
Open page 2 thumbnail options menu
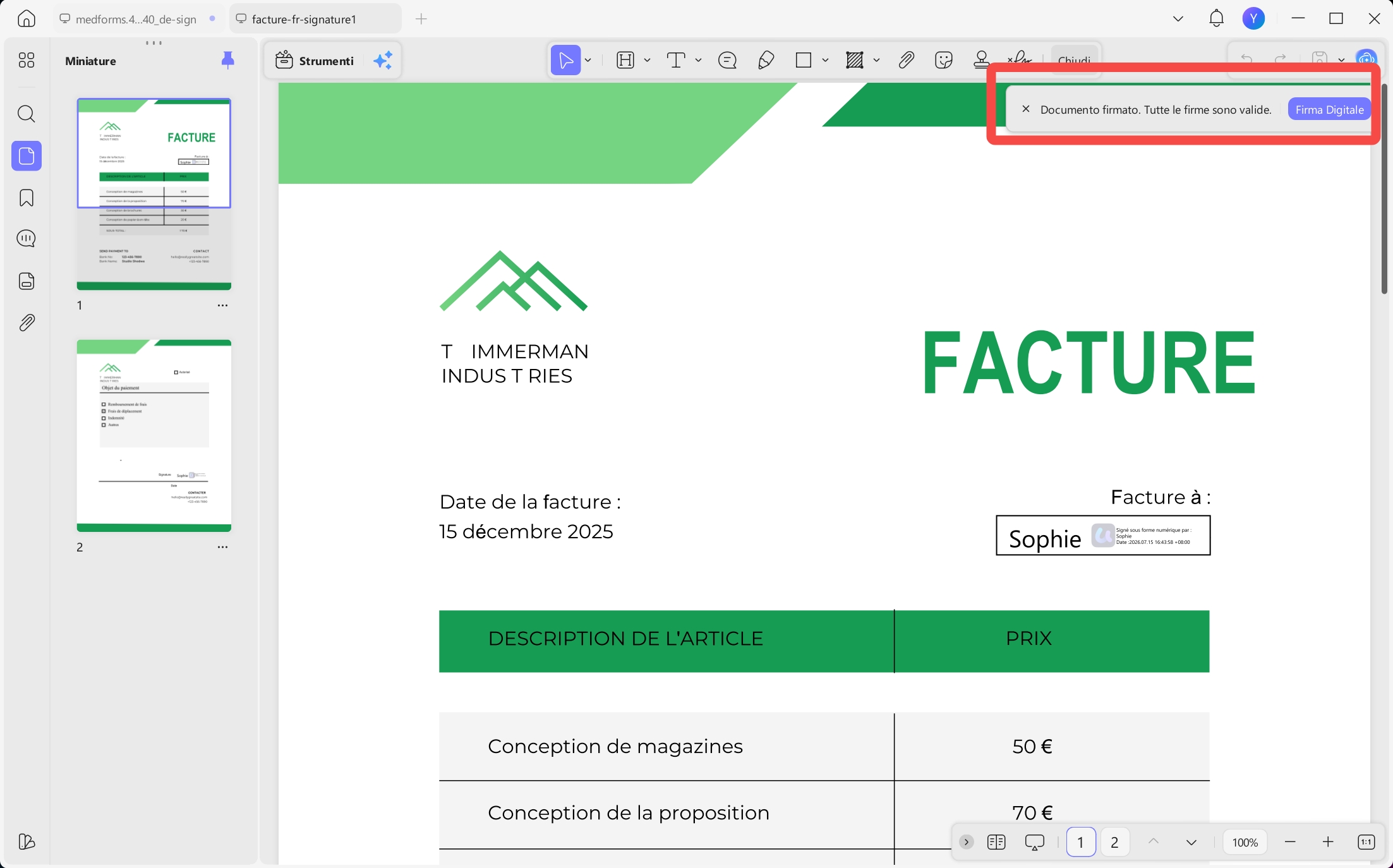click(x=222, y=547)
